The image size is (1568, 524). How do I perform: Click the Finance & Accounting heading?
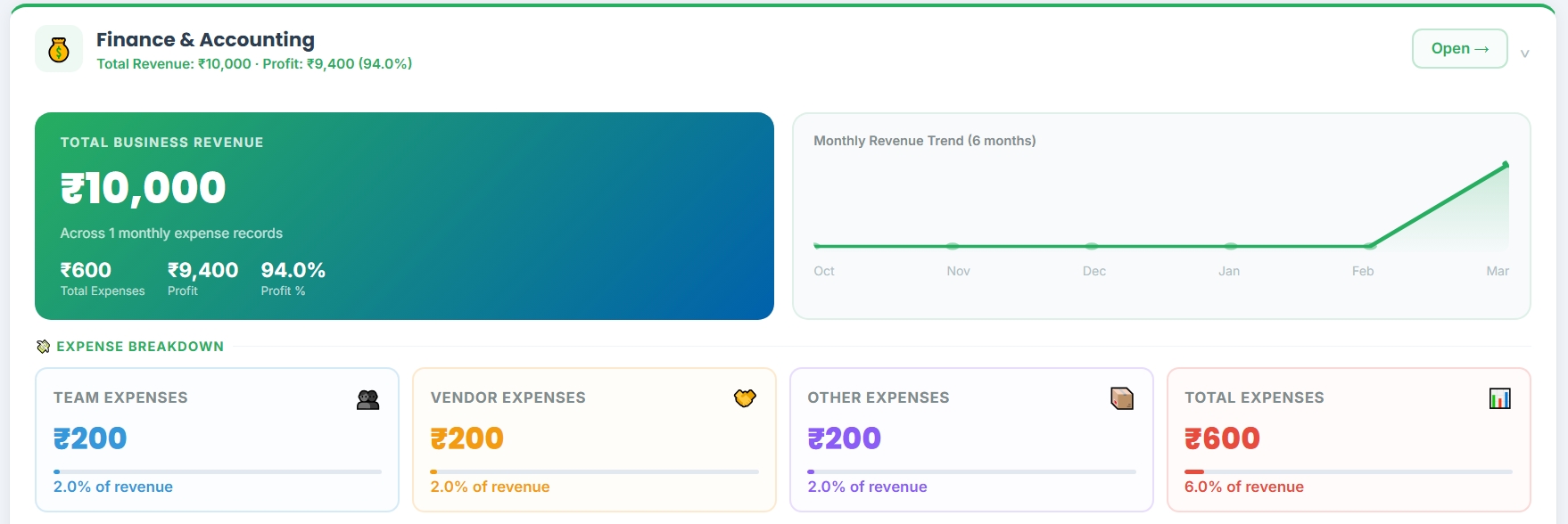tap(205, 39)
